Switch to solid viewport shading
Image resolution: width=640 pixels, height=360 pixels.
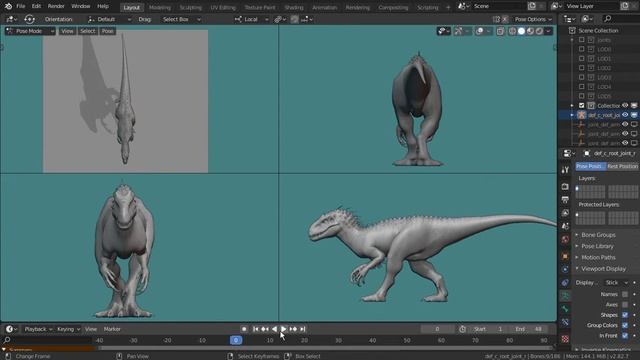pyautogui.click(x=521, y=31)
